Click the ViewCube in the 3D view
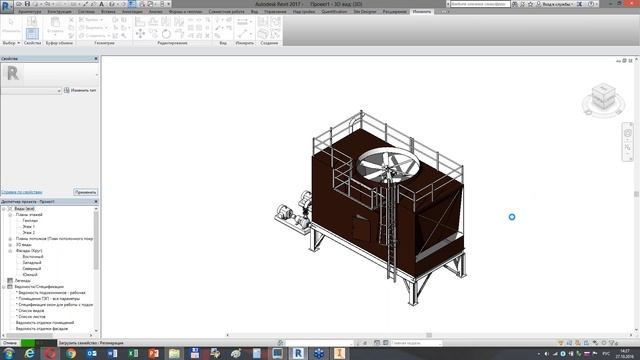Image resolution: width=640 pixels, height=360 pixels. [x=603, y=97]
